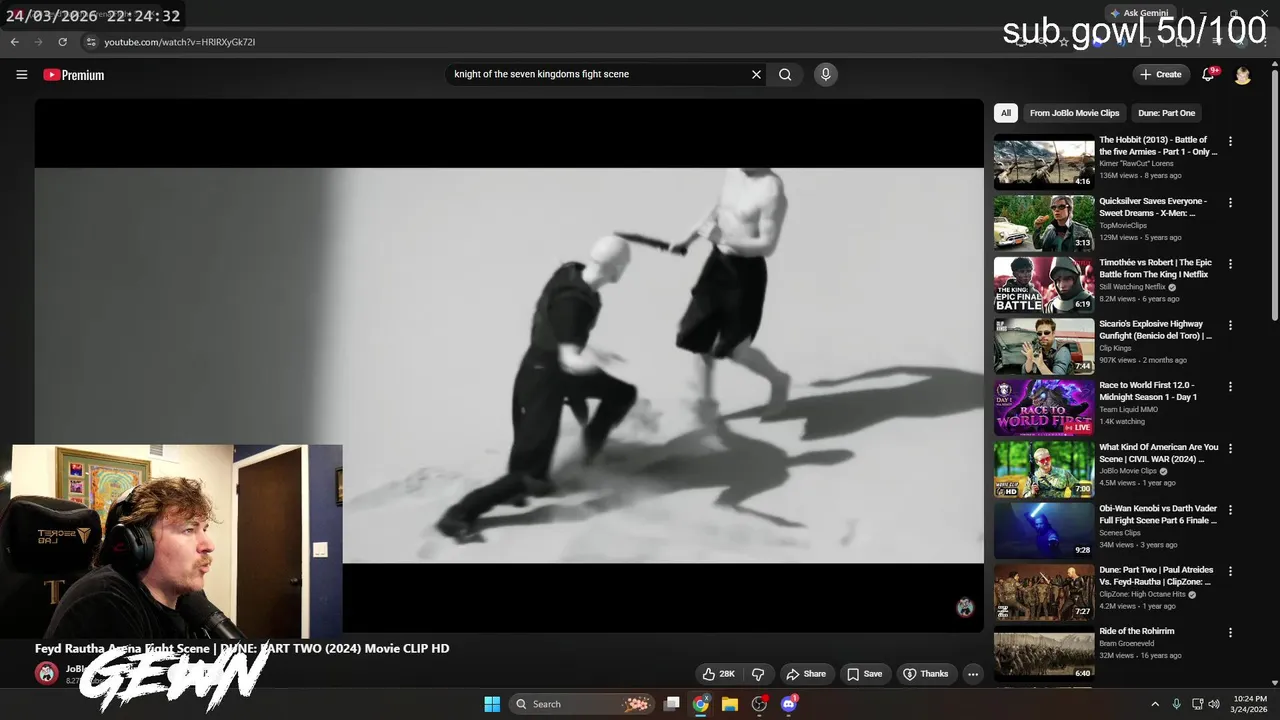Image resolution: width=1280 pixels, height=720 pixels.
Task: Play the Ride of the Rohirrim thumbnail
Action: click(x=1044, y=653)
